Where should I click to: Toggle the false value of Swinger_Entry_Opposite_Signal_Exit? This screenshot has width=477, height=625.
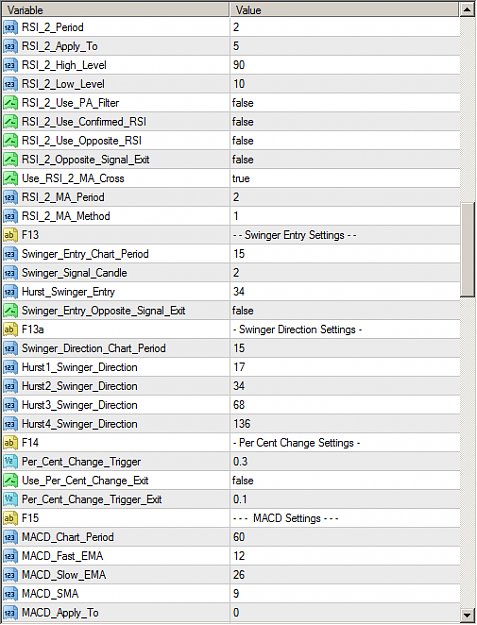[x=243, y=311]
